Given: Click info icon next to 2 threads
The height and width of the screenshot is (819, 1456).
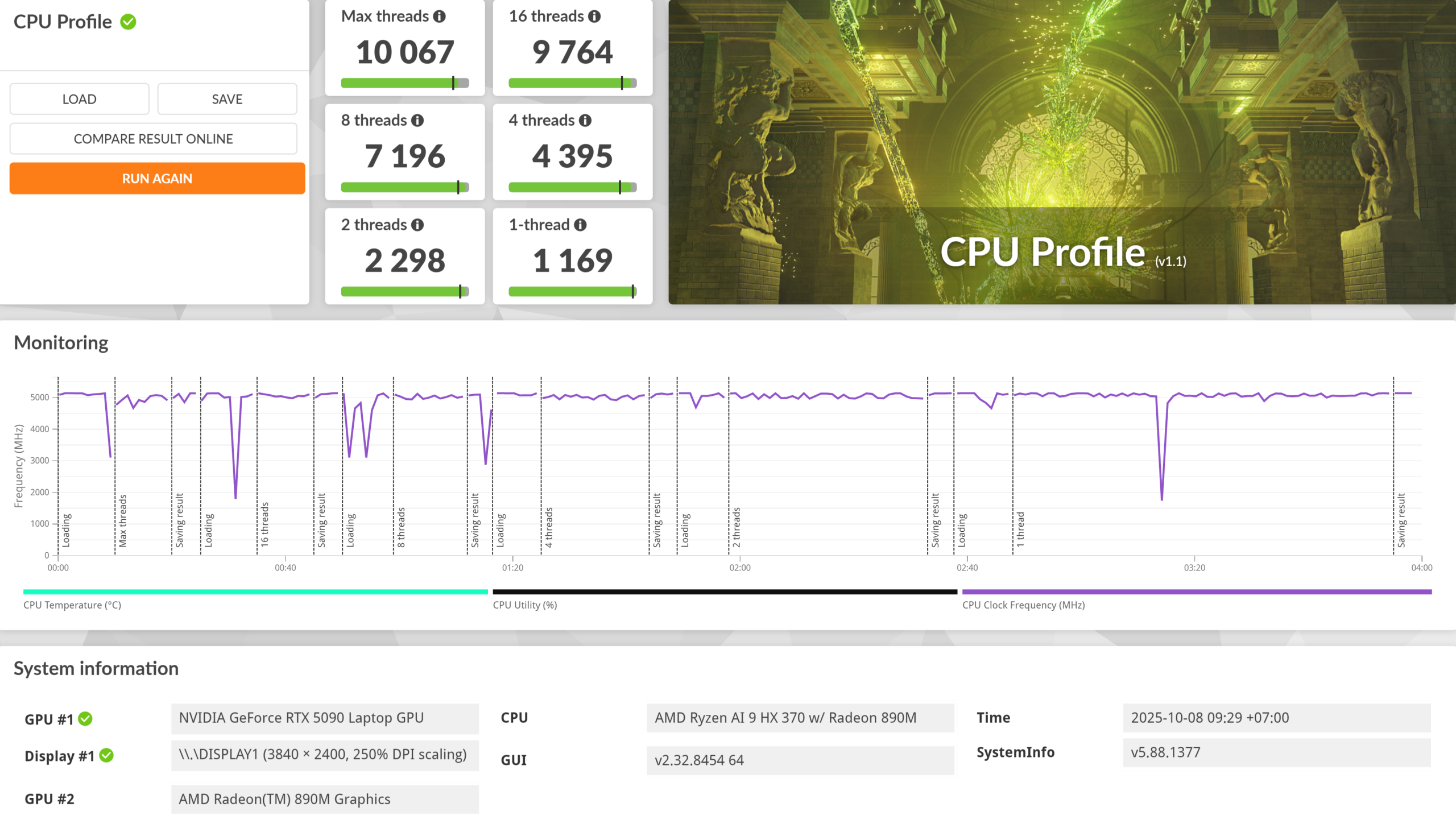Looking at the screenshot, I should [x=417, y=225].
